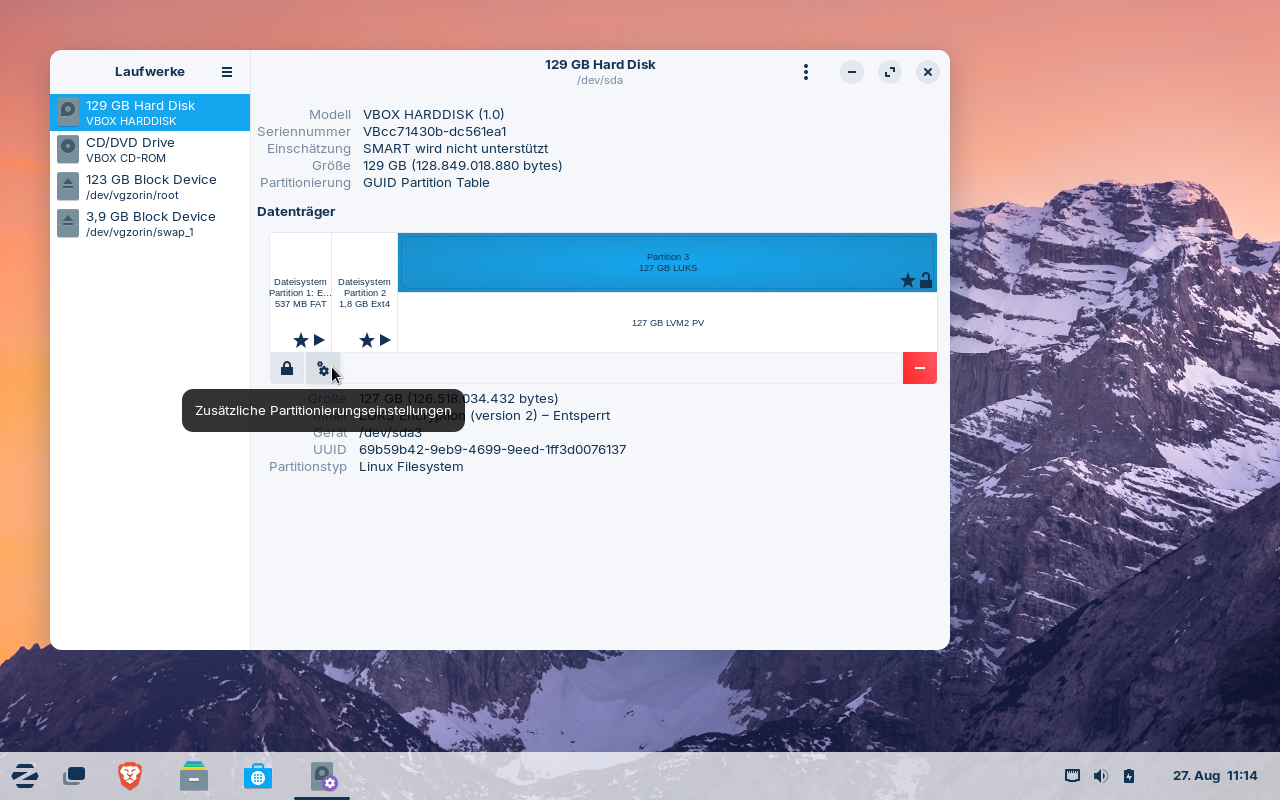Select Partition 3 127 GB LUKS block
The image size is (1280, 800).
667,262
